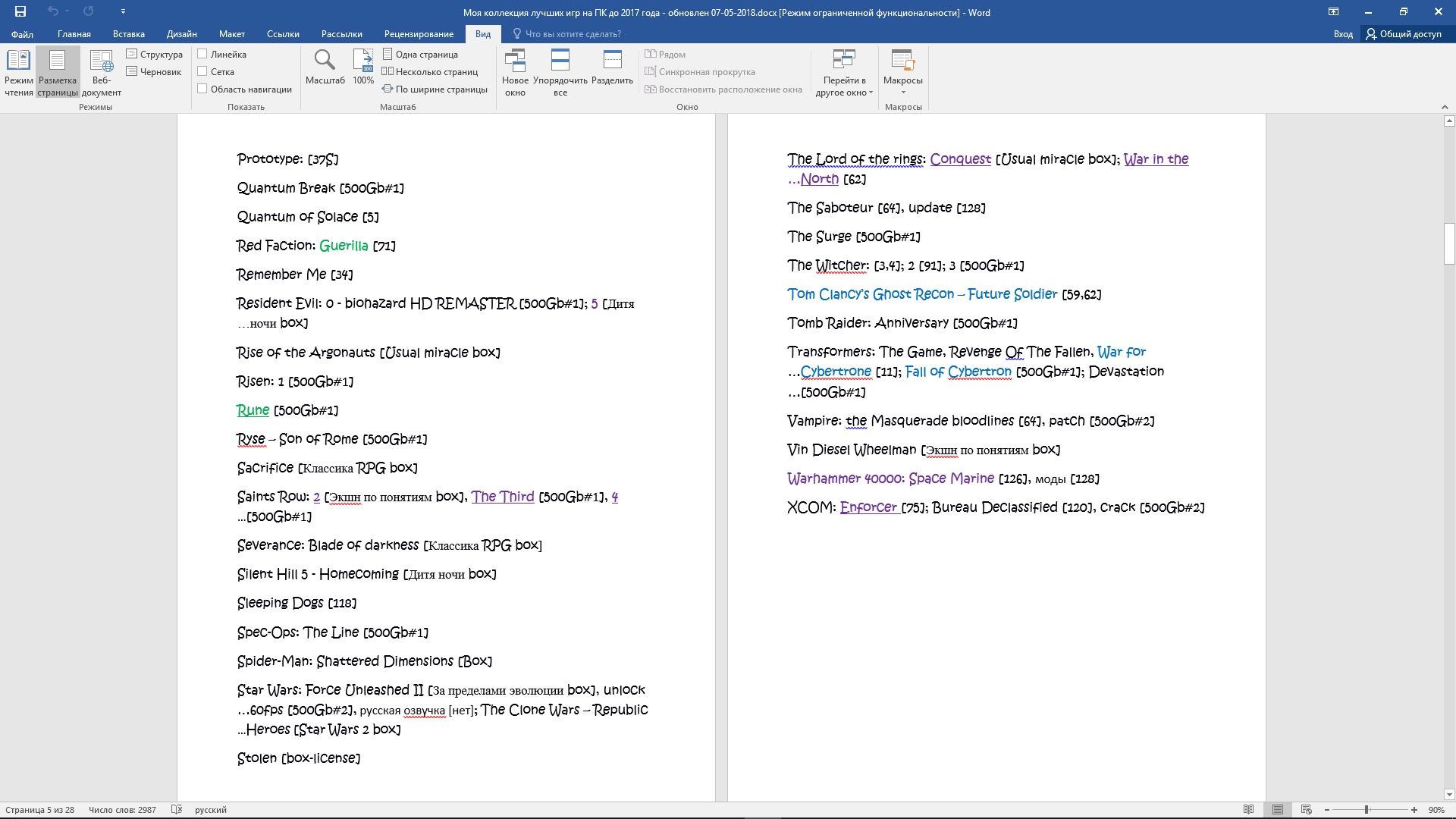Viewport: 1456px width, 819px height.
Task: Expand Quick Access Toolbar customize arrow
Action: click(x=123, y=11)
